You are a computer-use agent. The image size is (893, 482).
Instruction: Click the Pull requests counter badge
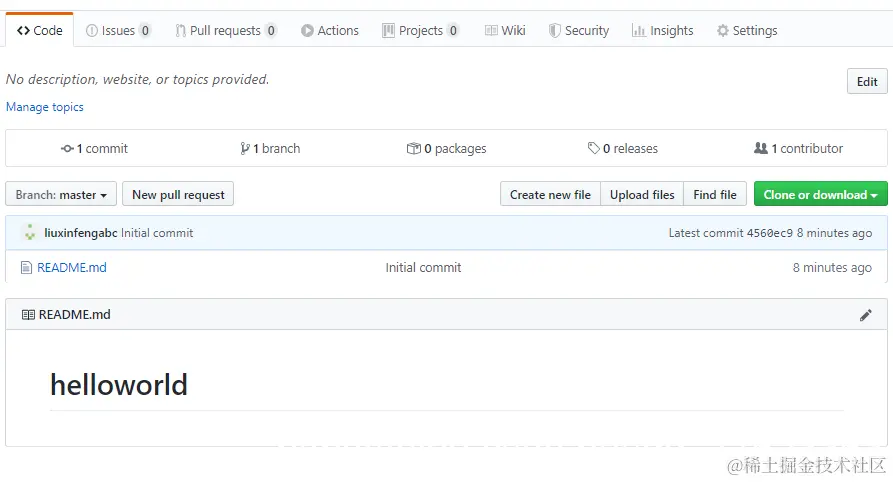coord(271,30)
